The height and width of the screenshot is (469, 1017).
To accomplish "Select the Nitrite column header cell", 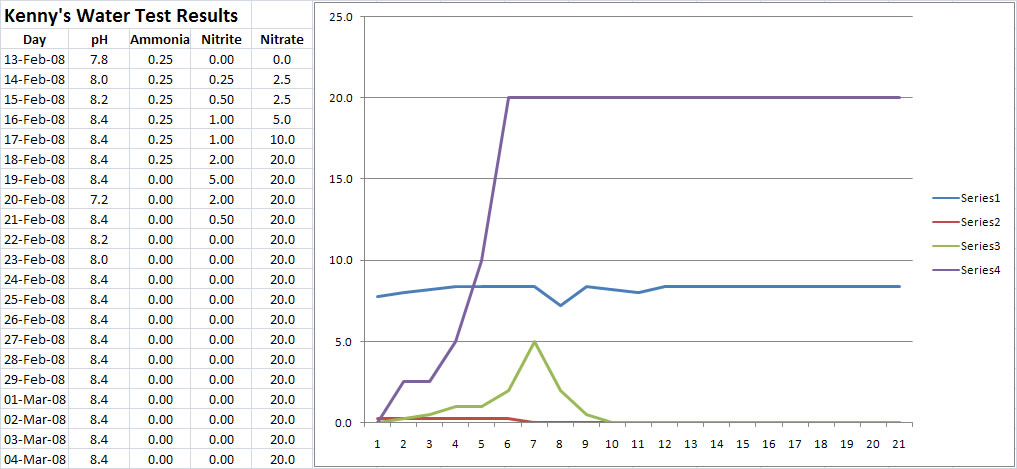I will click(x=220, y=40).
